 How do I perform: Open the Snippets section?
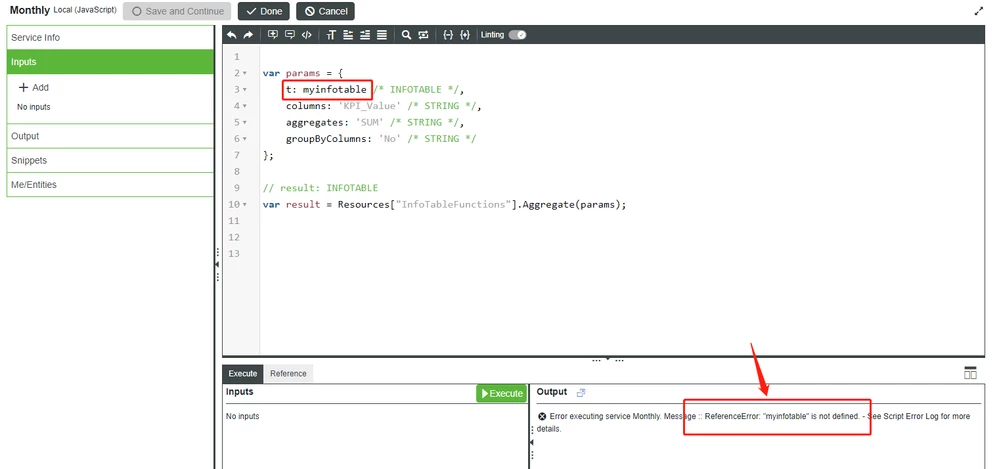tap(110, 161)
